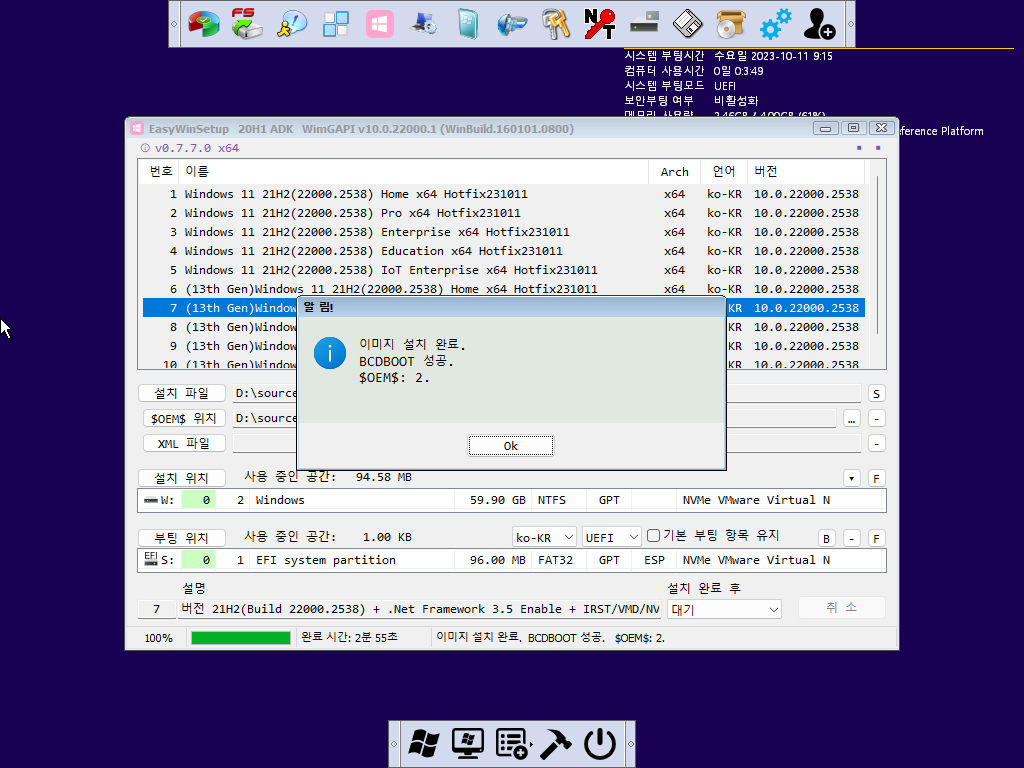Launch the pink Windows logo icon
Screen dimensions: 1024x768
[x=379, y=24]
